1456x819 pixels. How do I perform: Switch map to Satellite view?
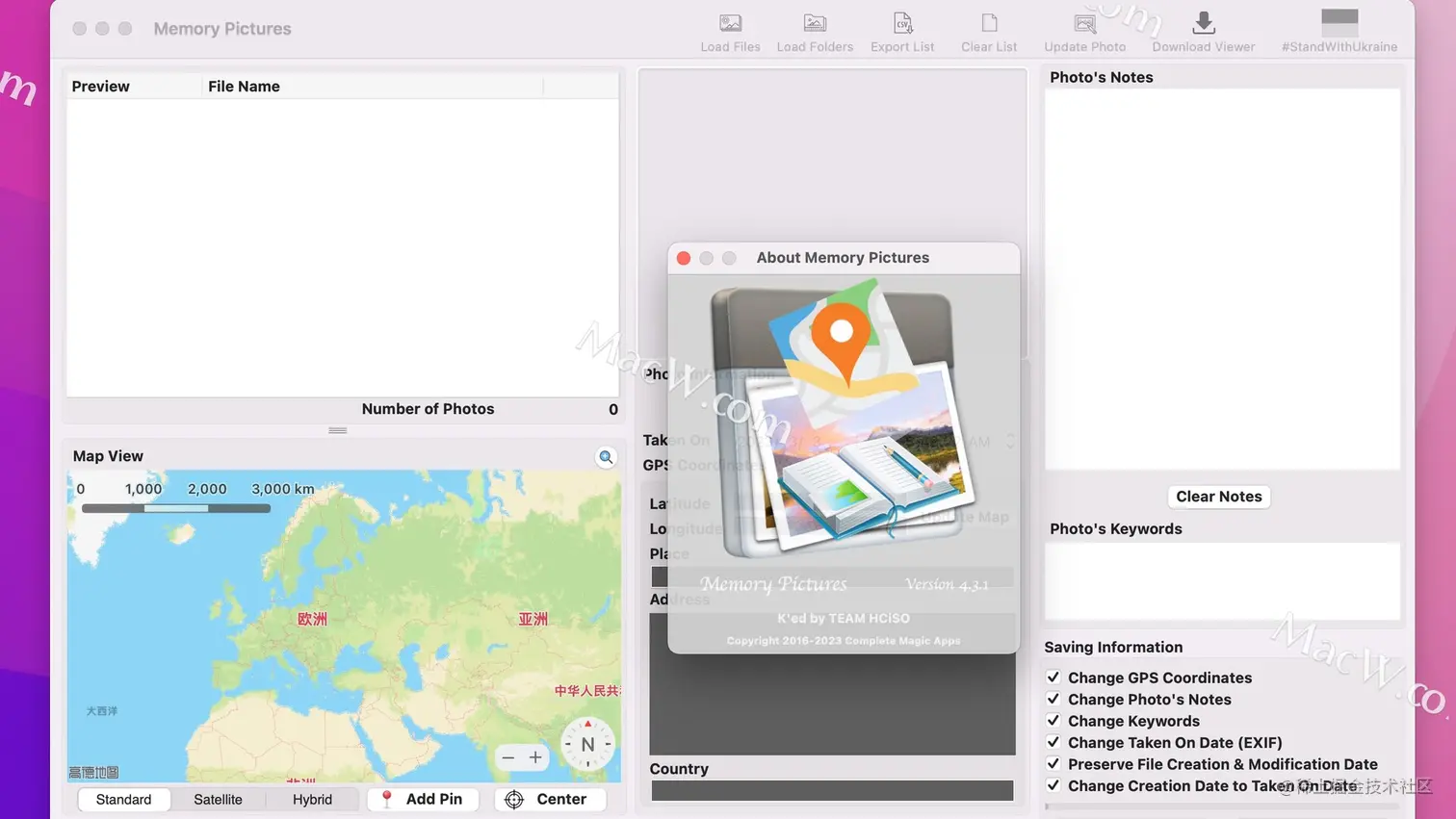click(x=218, y=800)
